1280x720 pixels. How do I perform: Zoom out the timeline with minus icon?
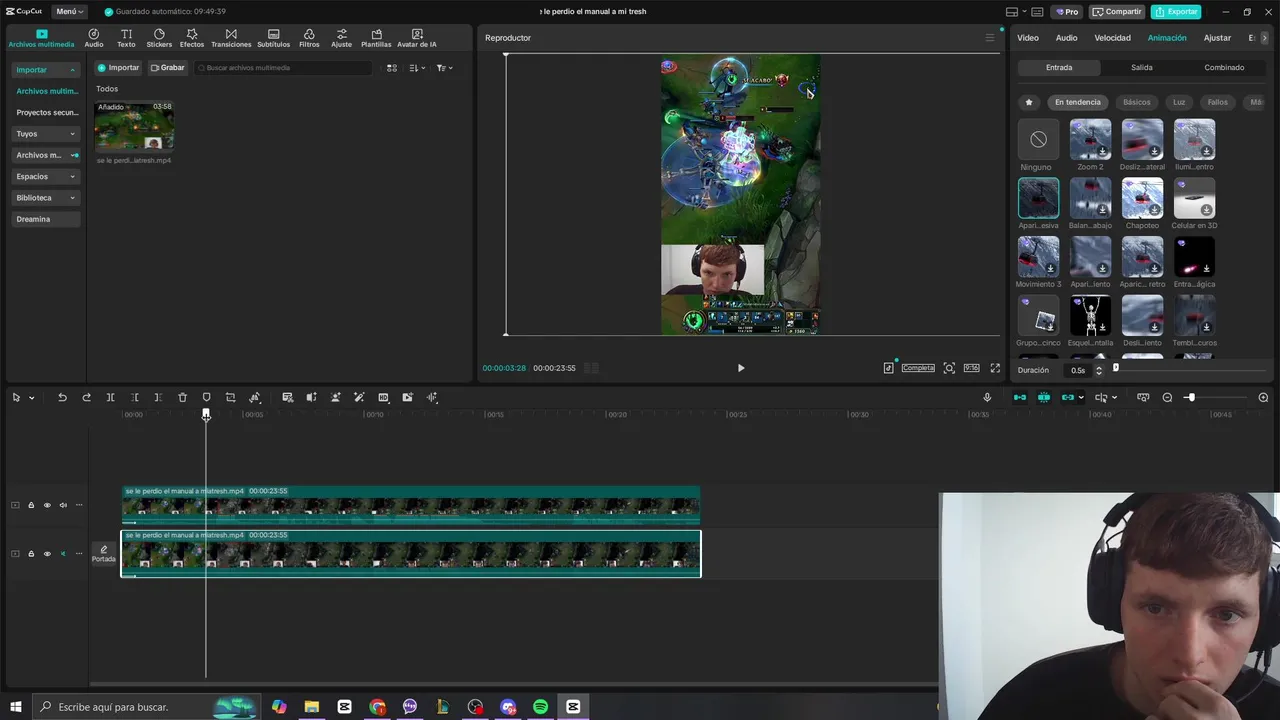coord(1167,397)
